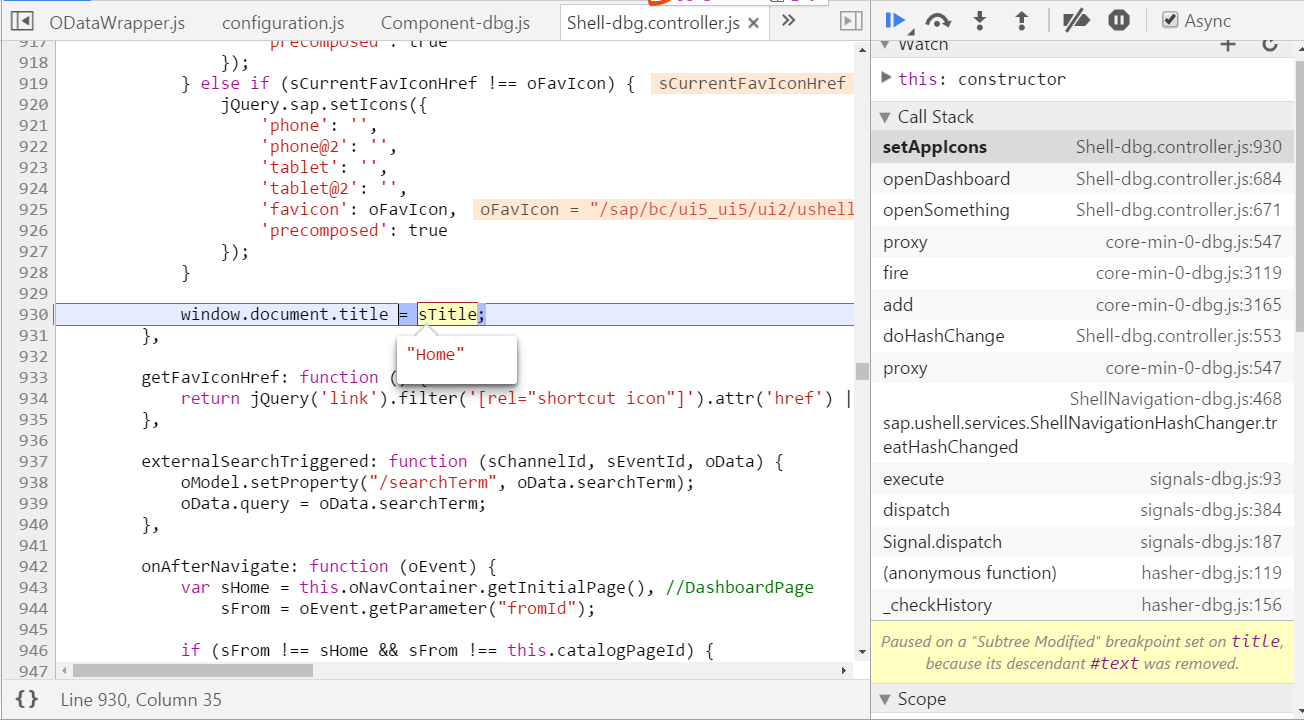Expand the Scope section
1304x720 pixels.
[886, 699]
